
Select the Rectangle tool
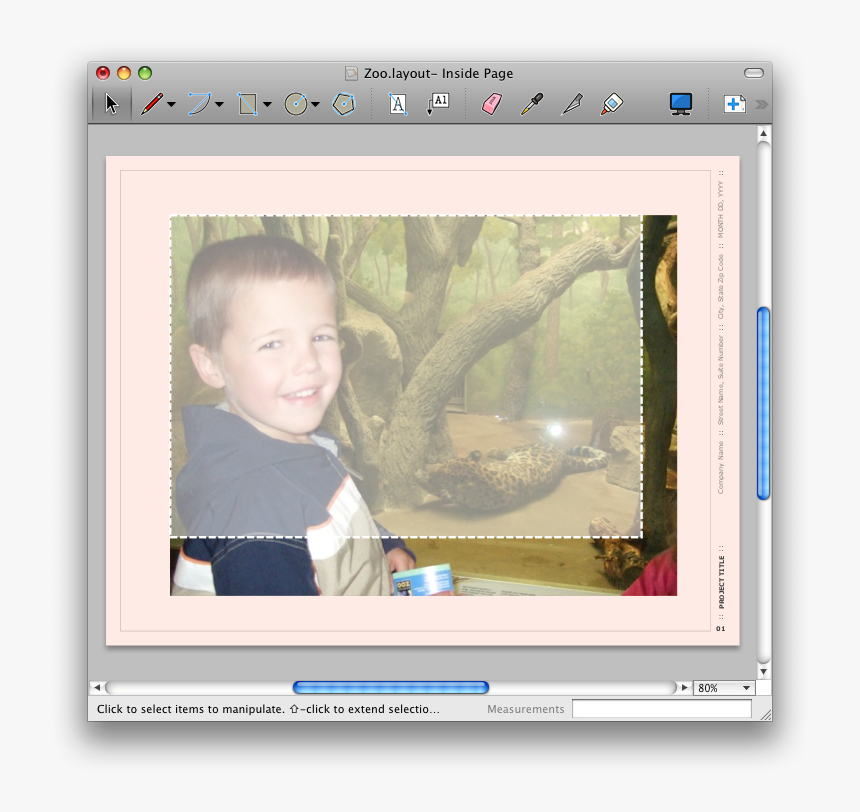pos(247,104)
